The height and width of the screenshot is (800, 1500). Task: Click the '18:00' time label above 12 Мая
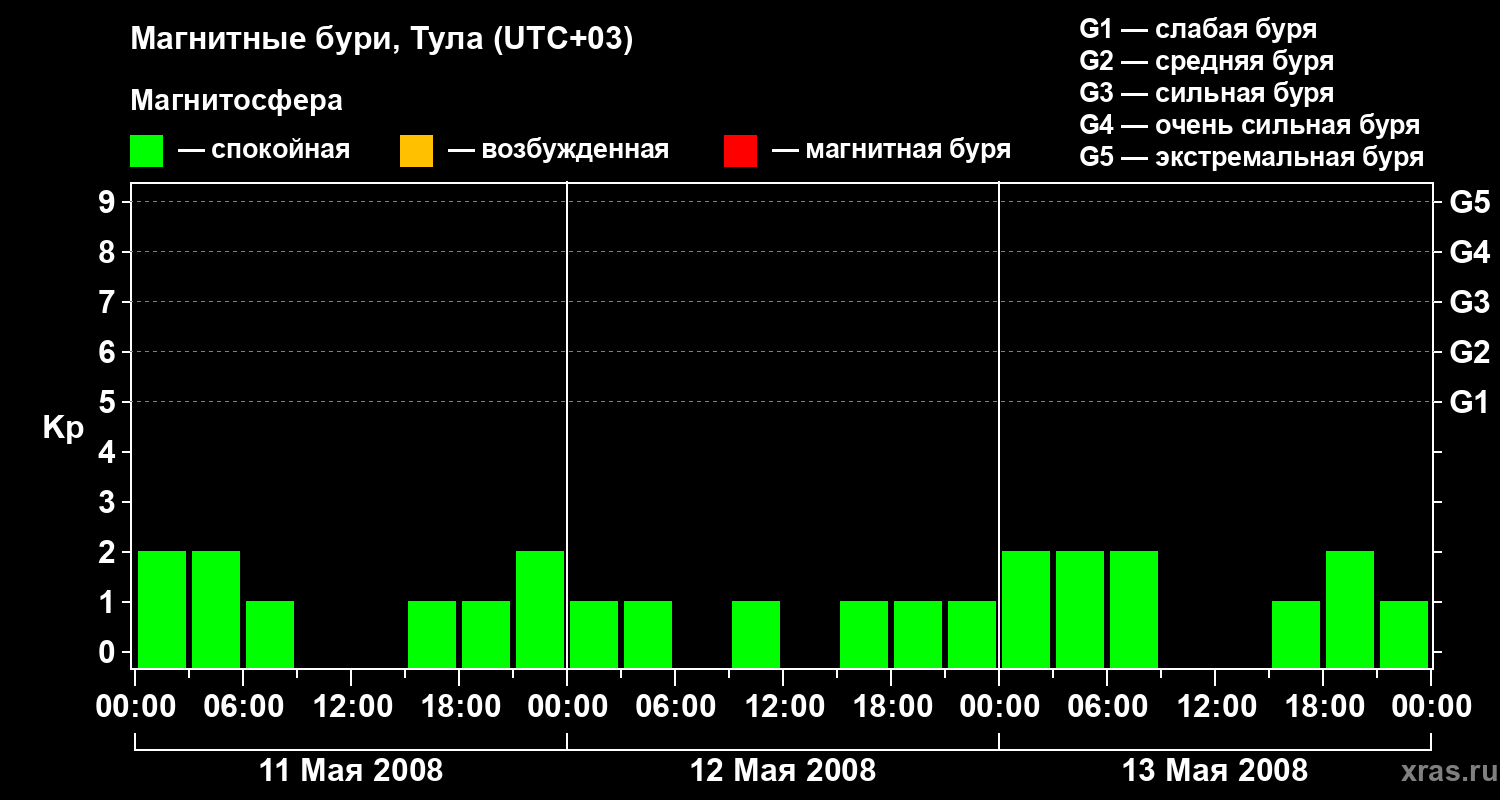891,707
